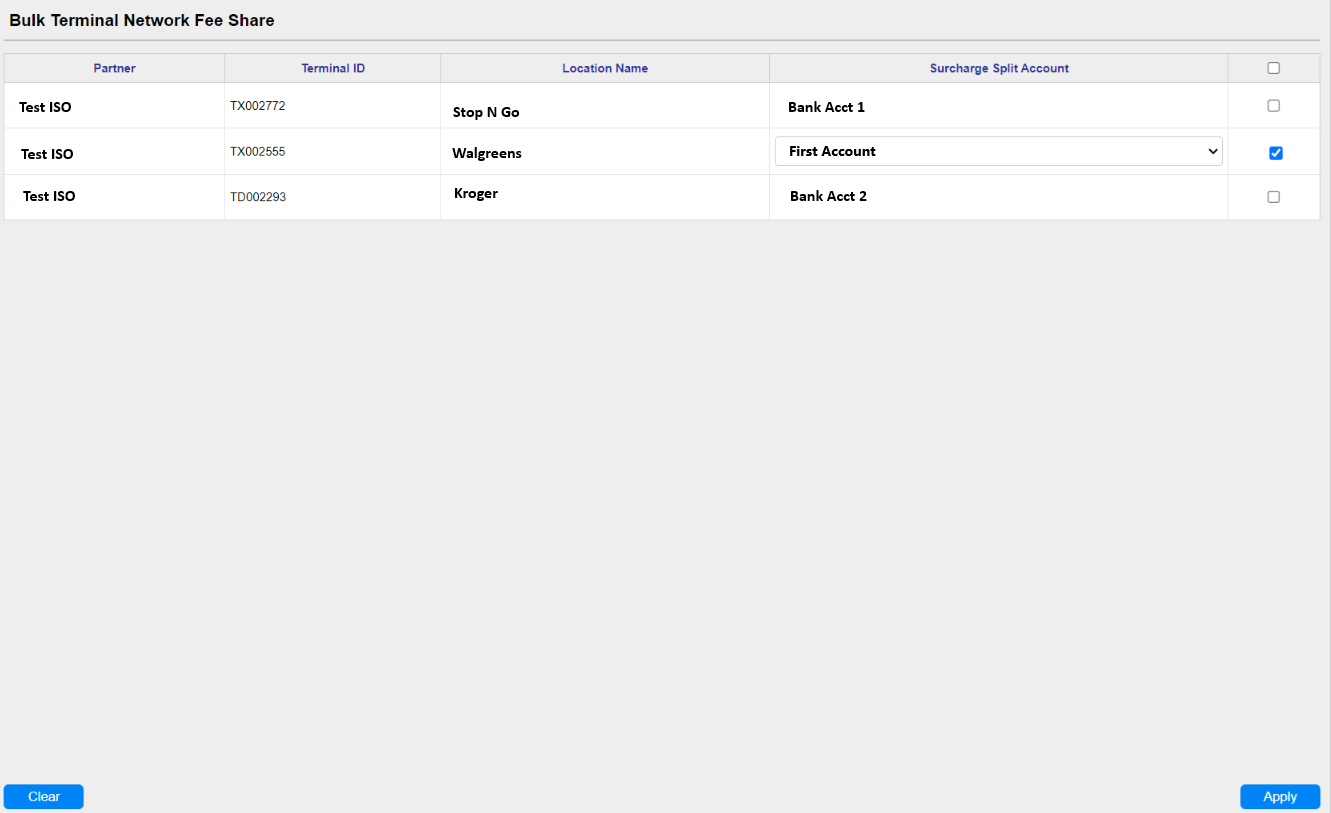Screen dimensions: 1331x813
Task: Tick the checkbox for the Stop N Go row
Action: click(1273, 105)
